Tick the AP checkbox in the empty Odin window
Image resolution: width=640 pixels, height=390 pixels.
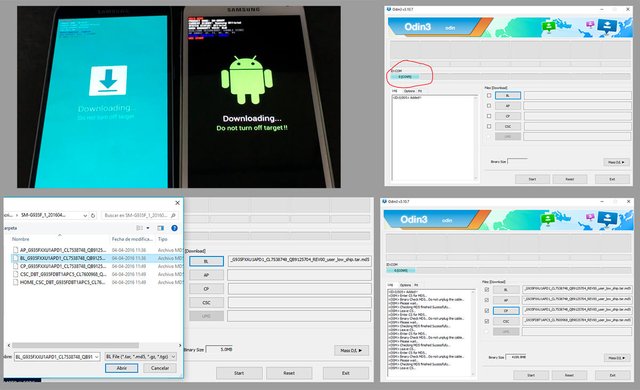pos(489,106)
